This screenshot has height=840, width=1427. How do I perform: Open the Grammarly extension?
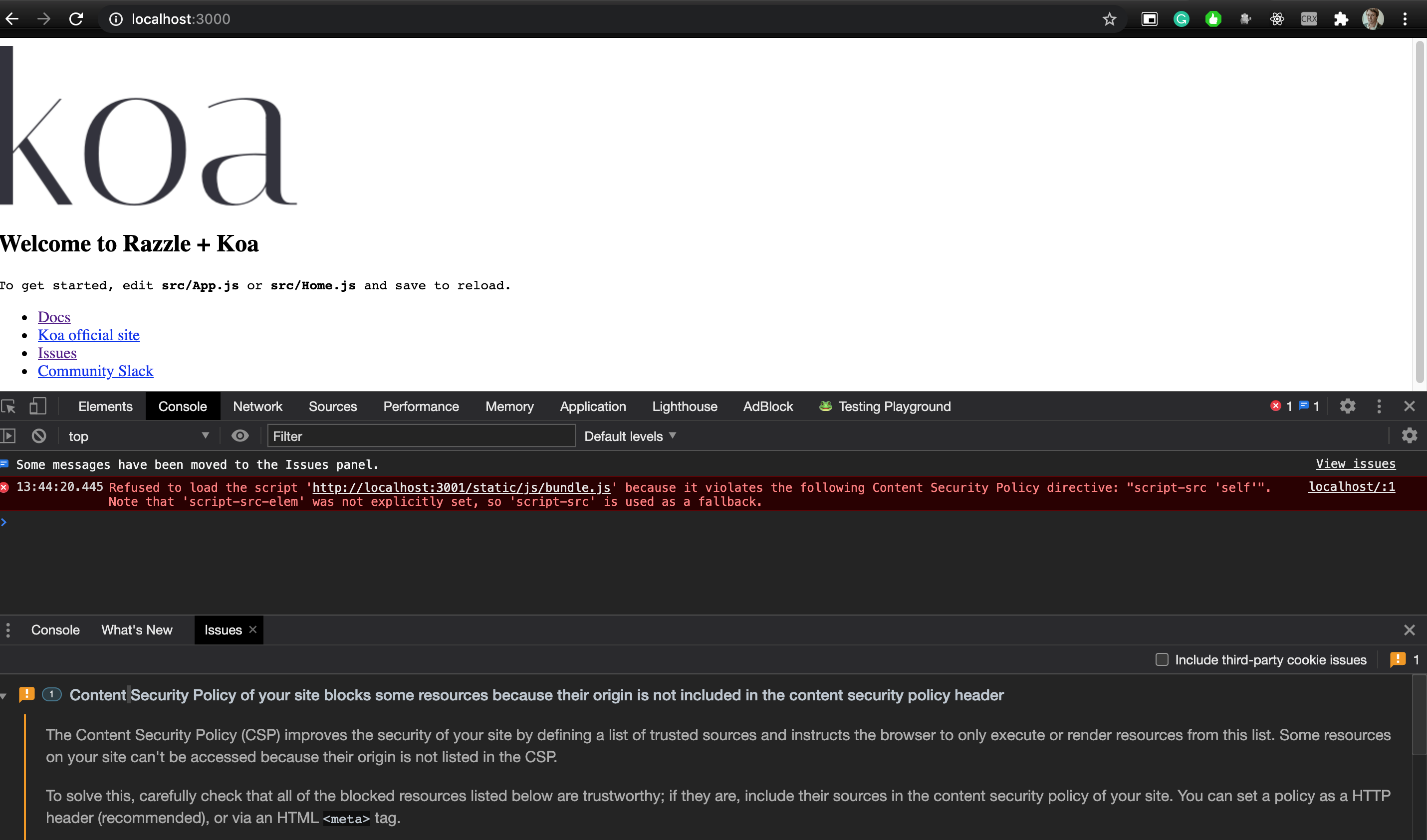pyautogui.click(x=1181, y=19)
